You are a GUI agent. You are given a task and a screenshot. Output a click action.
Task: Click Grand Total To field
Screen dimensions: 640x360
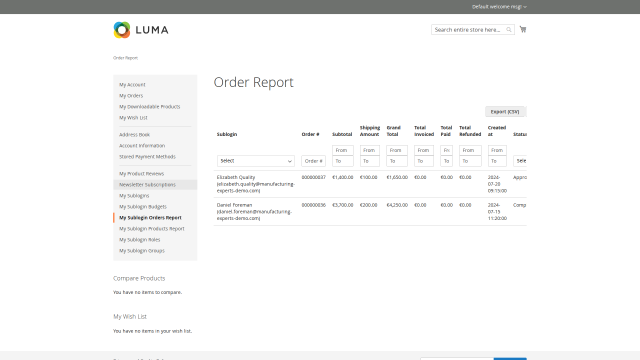(x=397, y=161)
